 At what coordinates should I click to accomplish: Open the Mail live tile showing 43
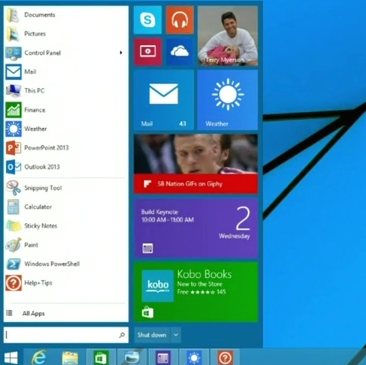tap(164, 100)
